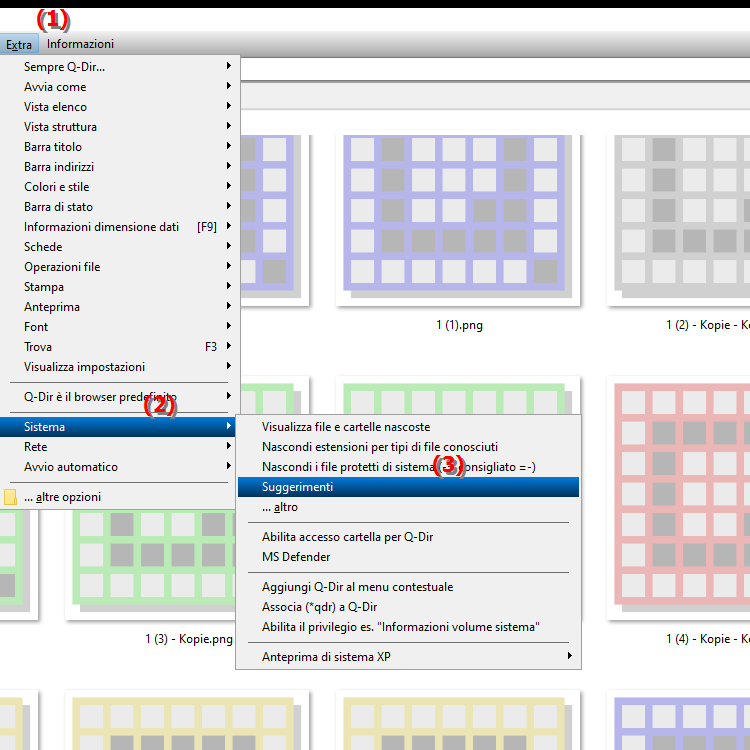The height and width of the screenshot is (750, 750).
Task: Open Informazioni dimensione dati [F9] entry
Action: (x=120, y=227)
